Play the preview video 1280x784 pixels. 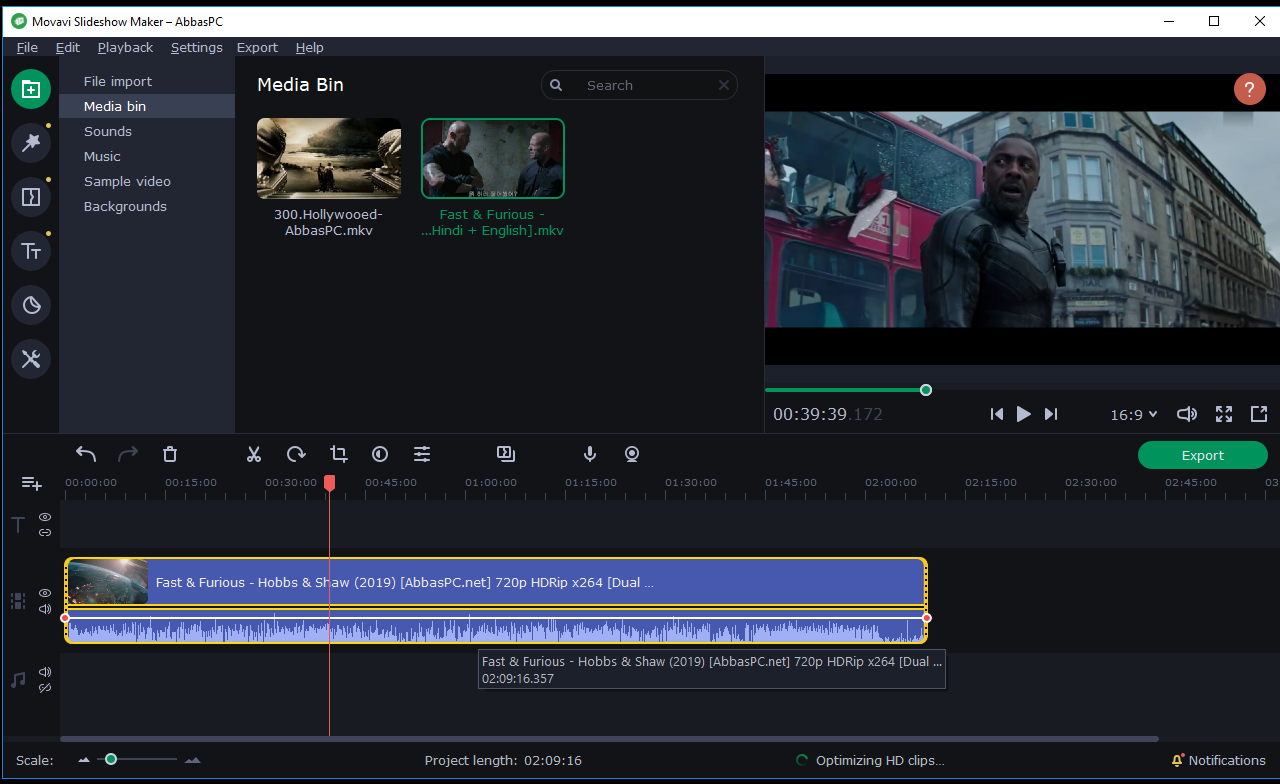point(1023,414)
